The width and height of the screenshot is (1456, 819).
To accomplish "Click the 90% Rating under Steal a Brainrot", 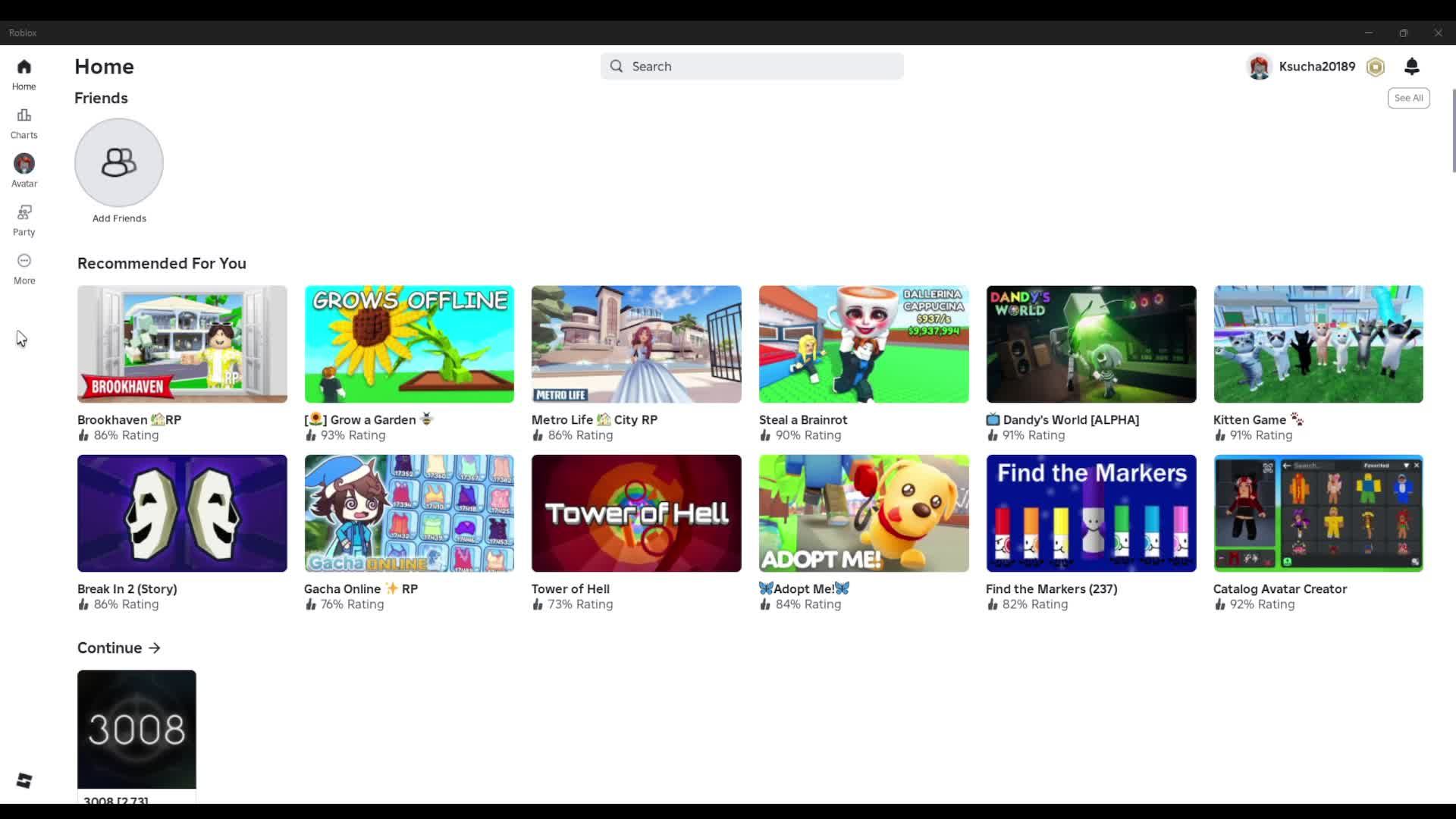I will tap(800, 435).
